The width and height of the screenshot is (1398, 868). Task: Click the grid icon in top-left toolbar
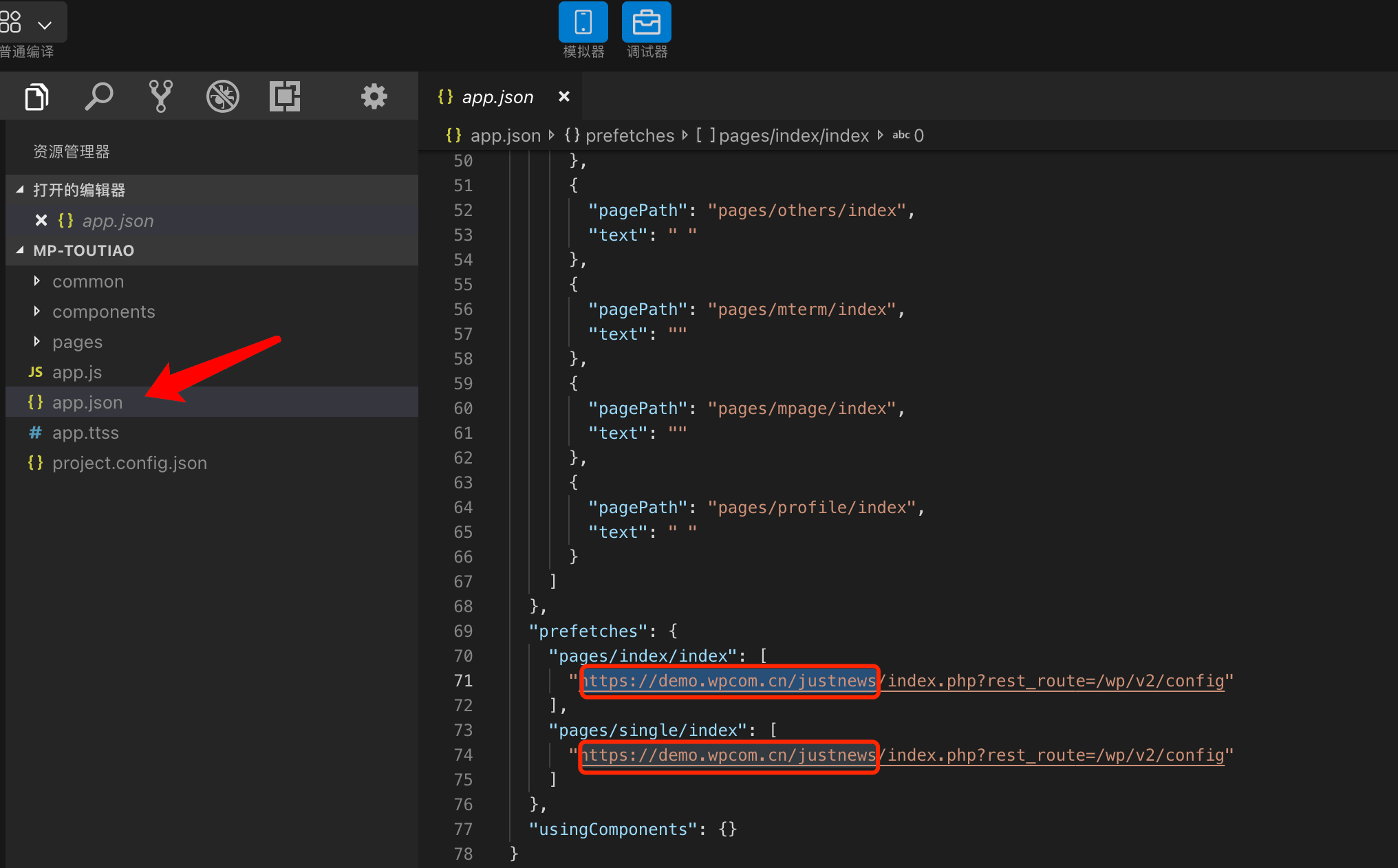10,22
